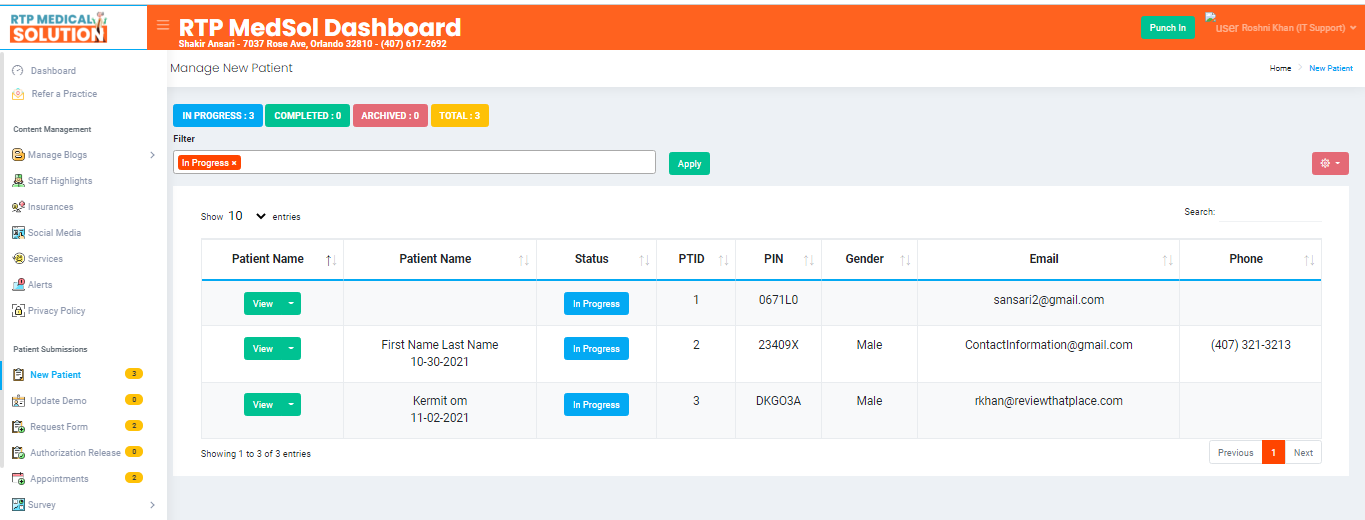This screenshot has height=520, width=1365.
Task: Click In Progress status for PIN 23409X
Action: pos(596,349)
